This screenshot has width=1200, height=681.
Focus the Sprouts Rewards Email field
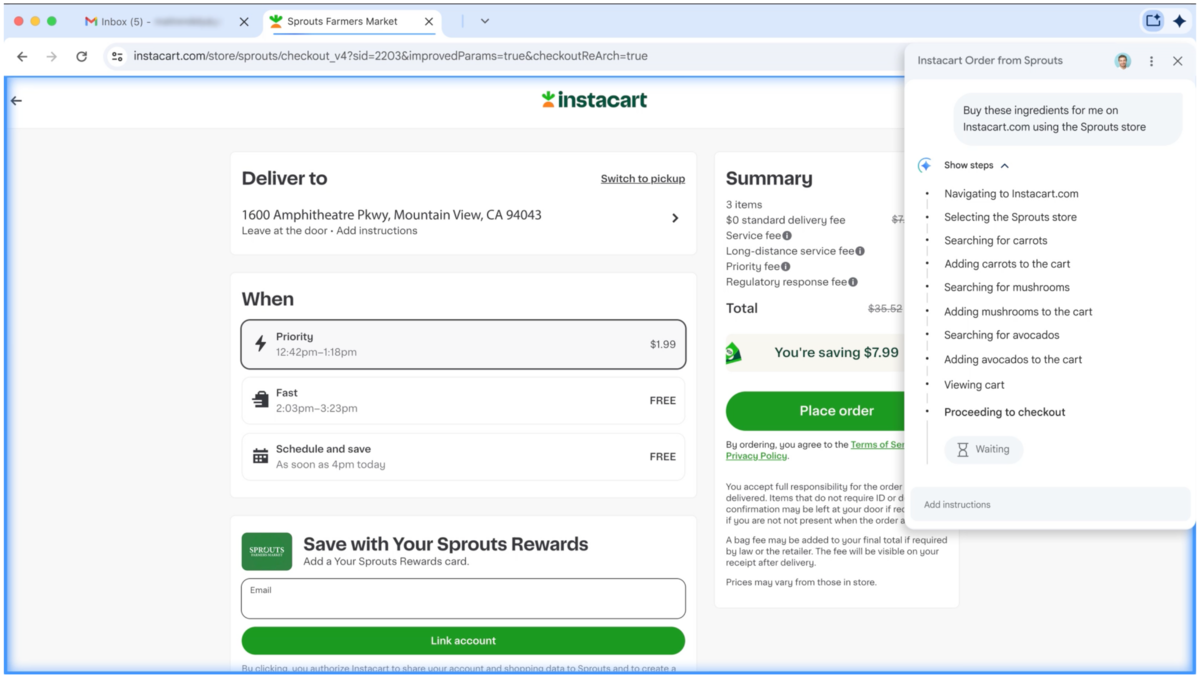point(463,598)
